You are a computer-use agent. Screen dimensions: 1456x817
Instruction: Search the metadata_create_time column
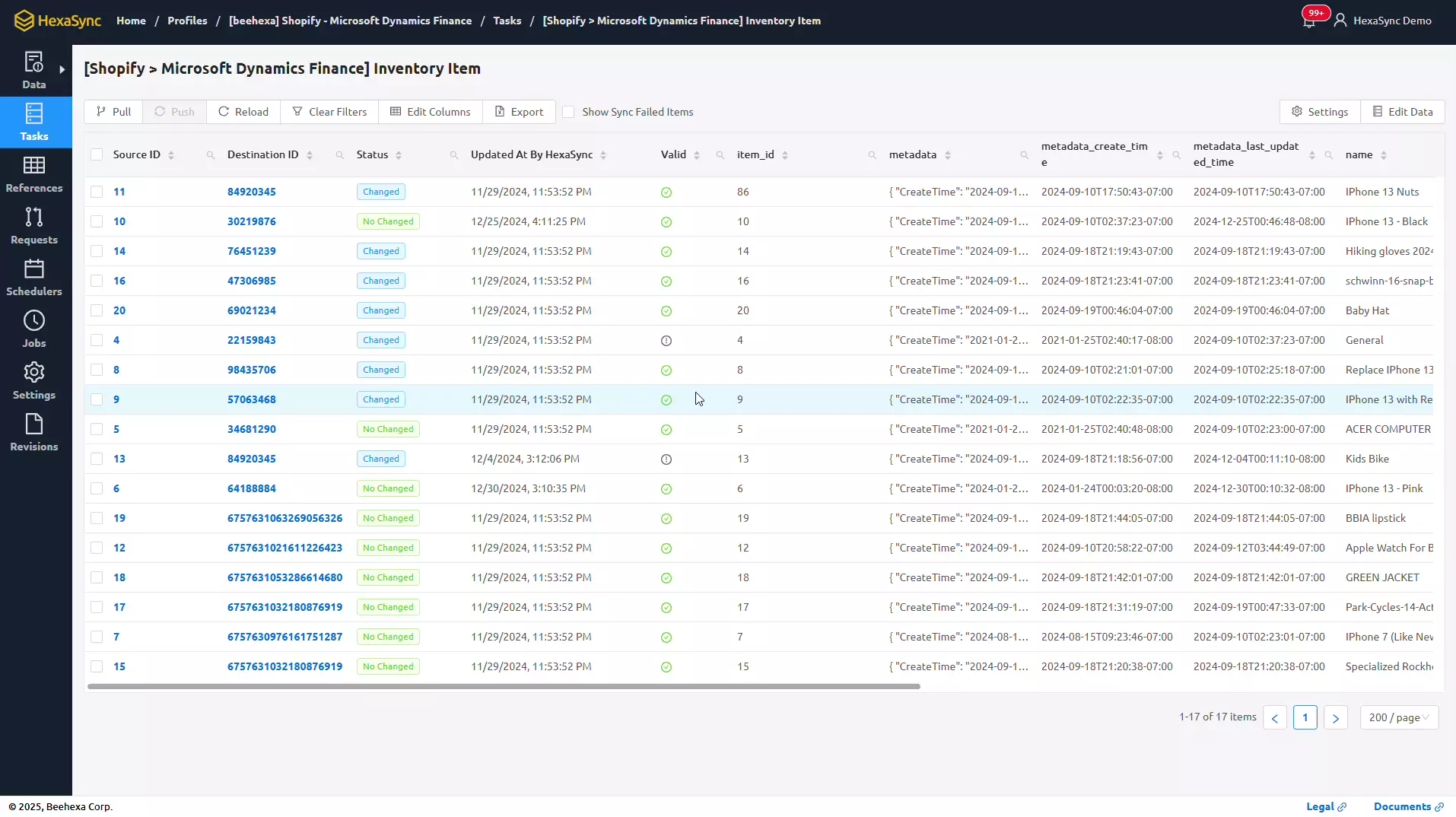coord(1177,155)
